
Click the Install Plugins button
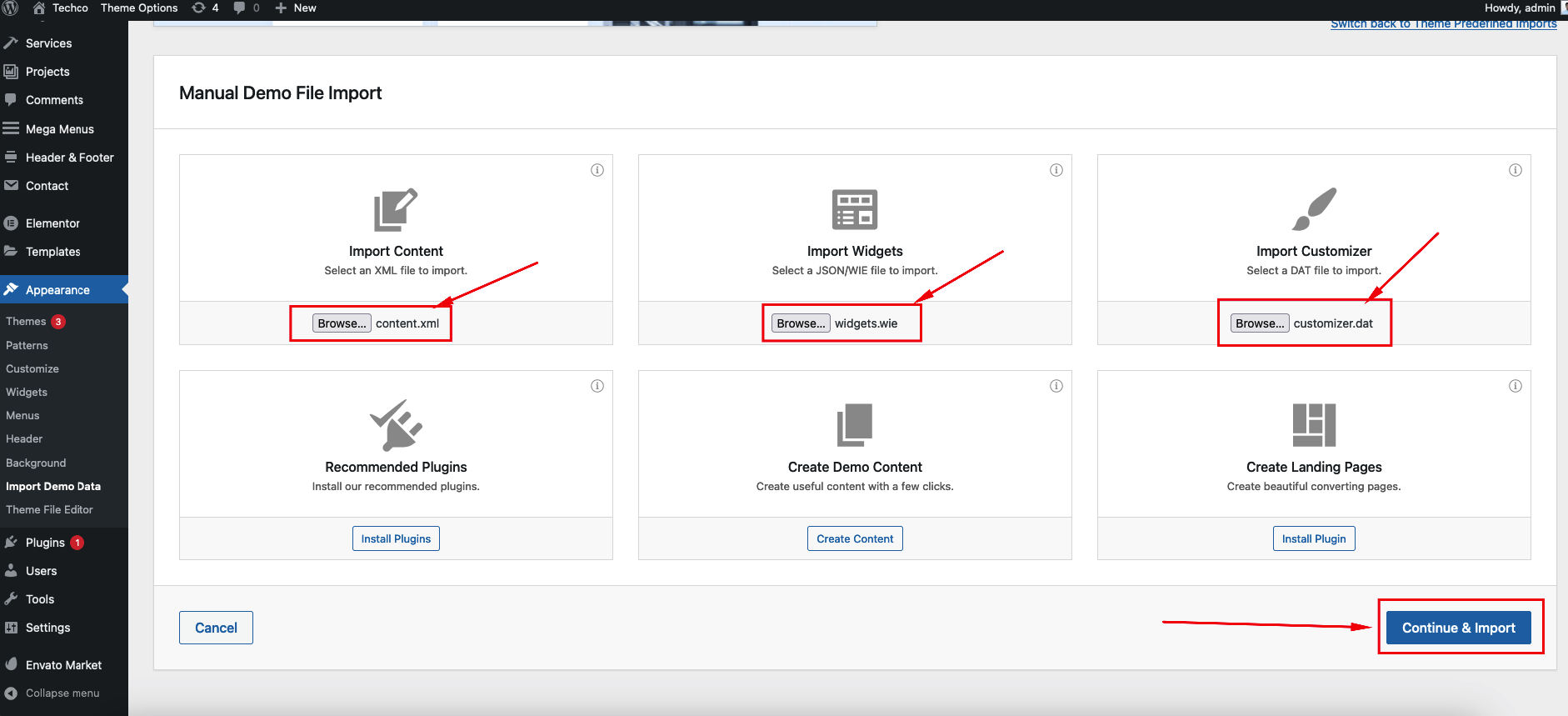coord(396,539)
